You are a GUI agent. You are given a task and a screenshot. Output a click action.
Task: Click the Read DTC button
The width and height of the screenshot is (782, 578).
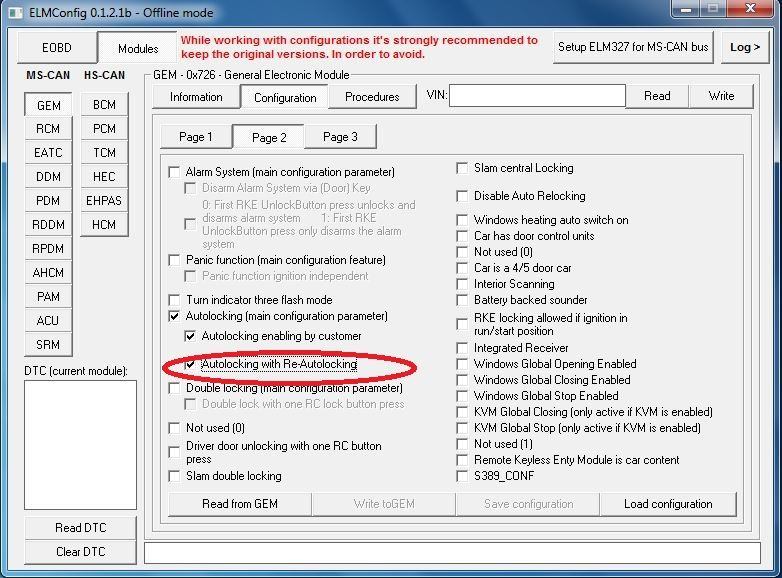pos(80,528)
